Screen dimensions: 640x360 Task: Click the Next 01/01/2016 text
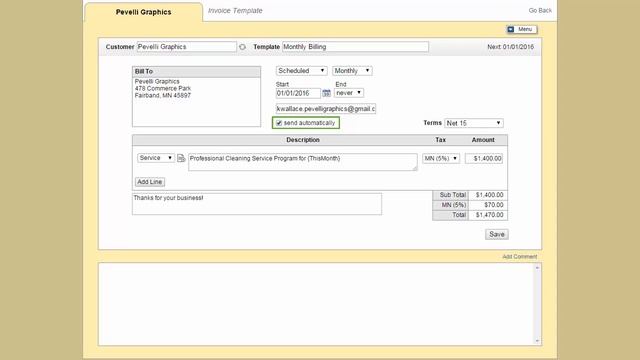click(511, 47)
